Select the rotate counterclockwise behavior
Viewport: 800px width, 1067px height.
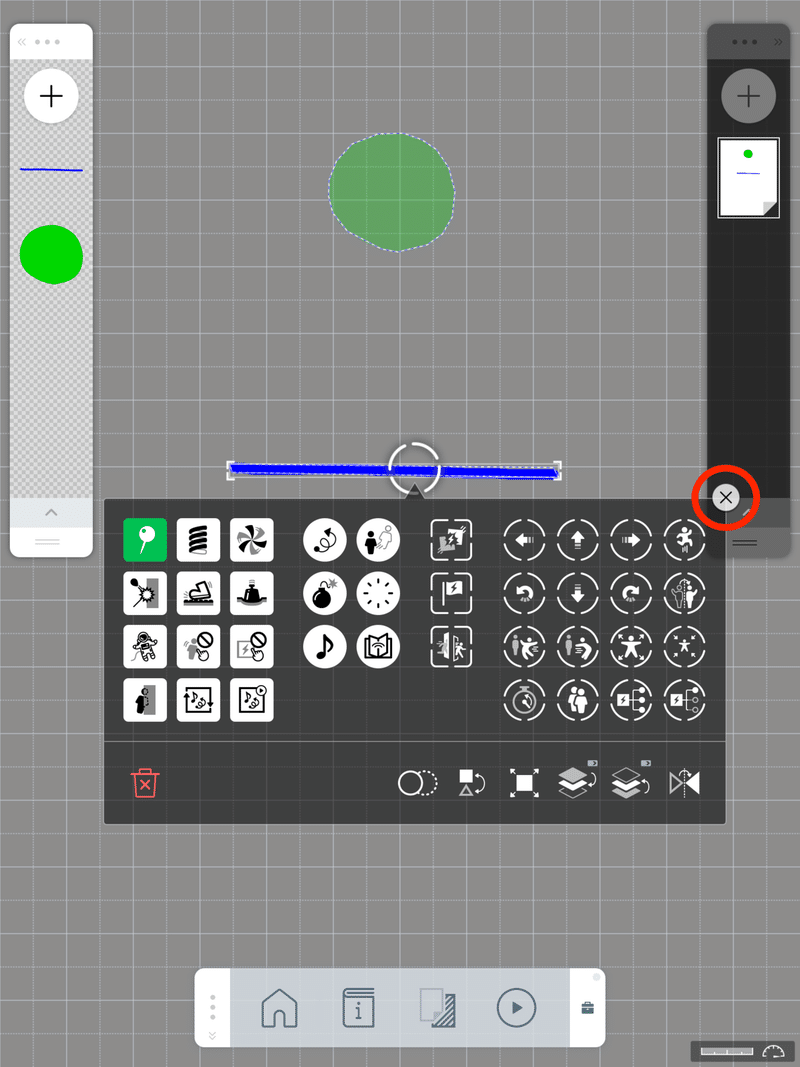[x=524, y=593]
